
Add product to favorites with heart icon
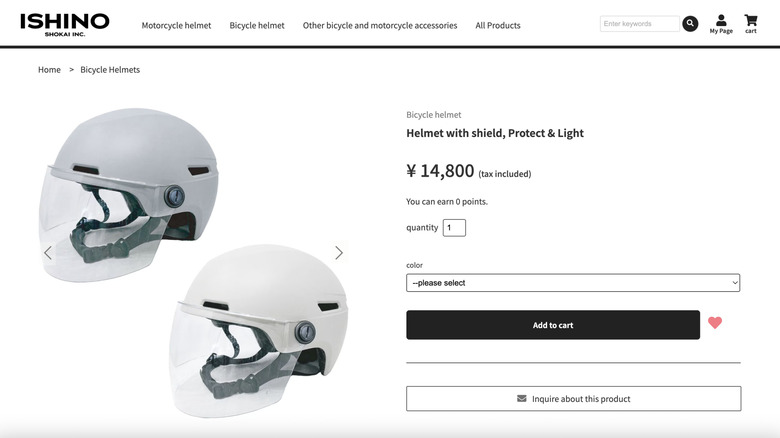(x=715, y=323)
